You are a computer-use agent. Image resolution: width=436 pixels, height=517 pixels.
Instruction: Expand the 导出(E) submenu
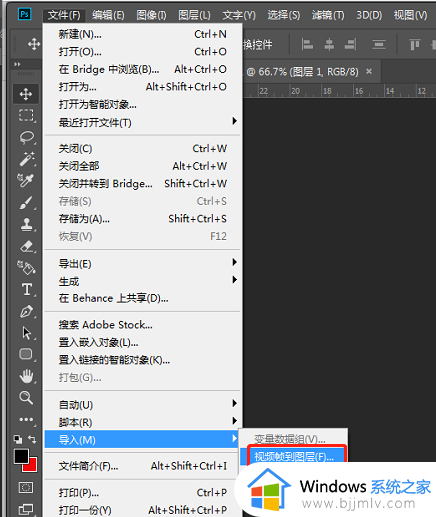pyautogui.click(x=143, y=264)
